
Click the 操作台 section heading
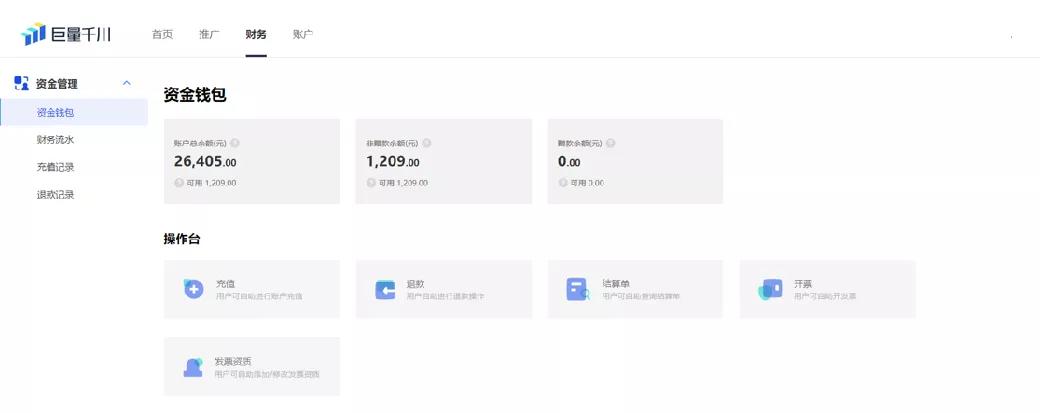click(x=182, y=239)
